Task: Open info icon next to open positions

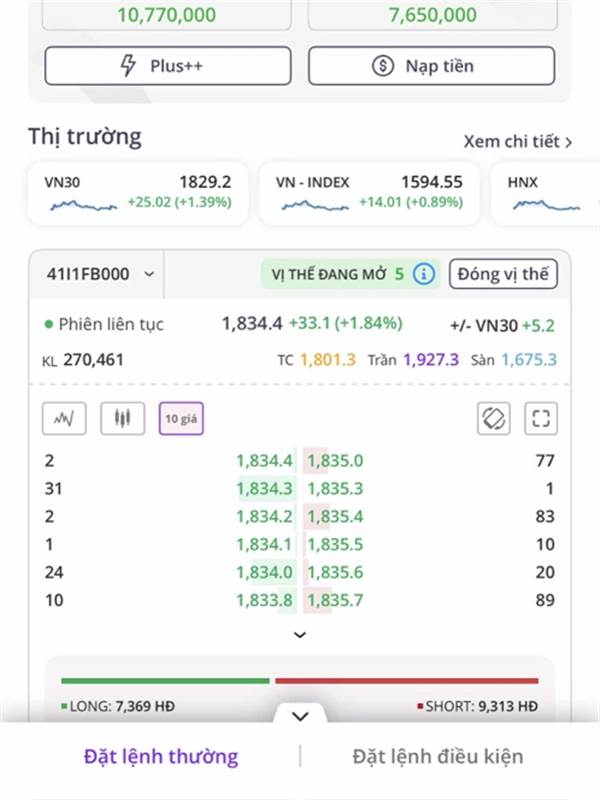Action: pos(423,274)
